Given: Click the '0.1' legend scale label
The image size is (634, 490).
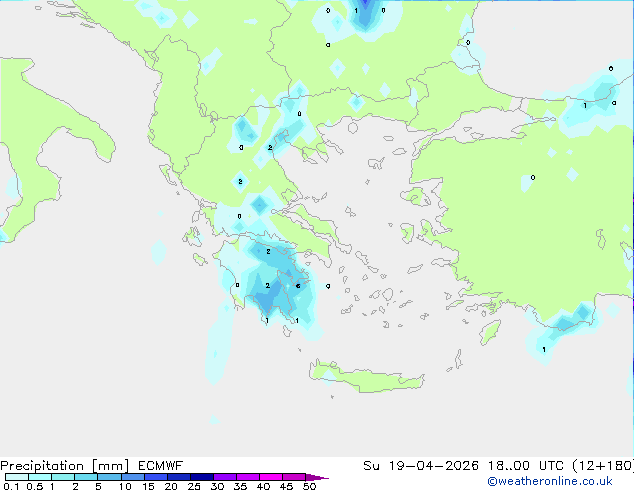Looking at the screenshot, I should [x=11, y=486].
